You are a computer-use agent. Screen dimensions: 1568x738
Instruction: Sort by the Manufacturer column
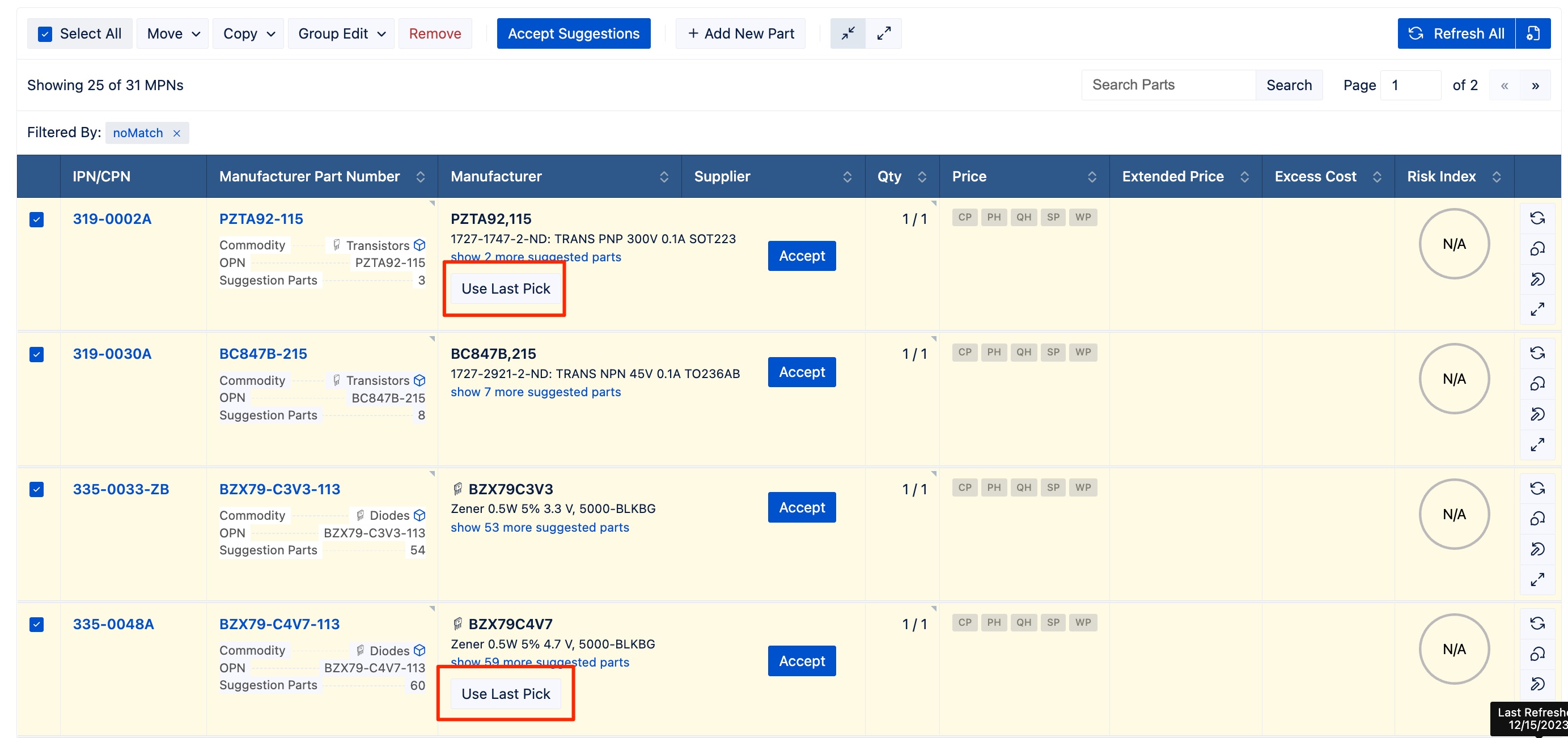point(664,177)
